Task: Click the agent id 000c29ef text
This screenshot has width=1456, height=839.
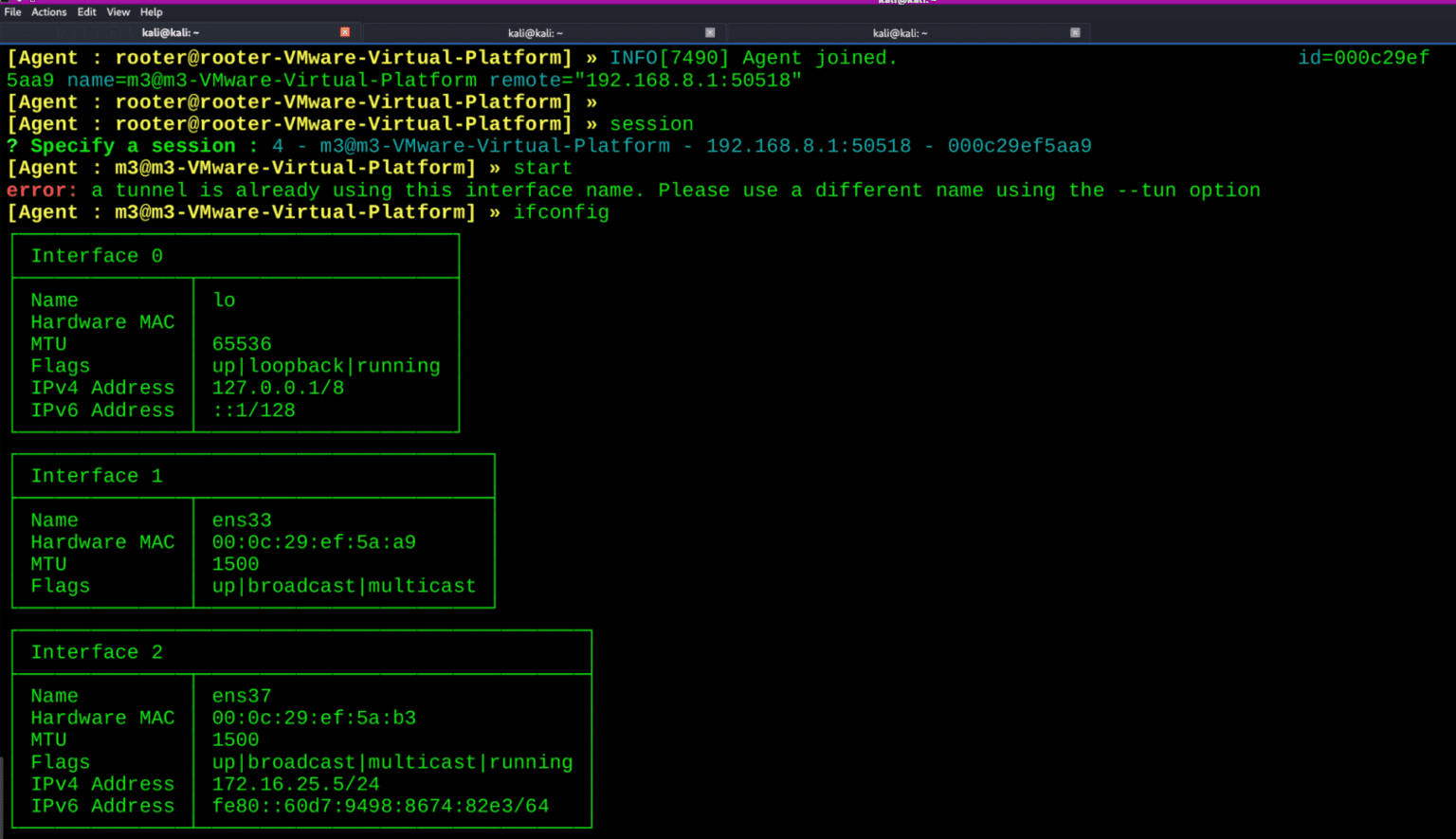Action: [1364, 57]
